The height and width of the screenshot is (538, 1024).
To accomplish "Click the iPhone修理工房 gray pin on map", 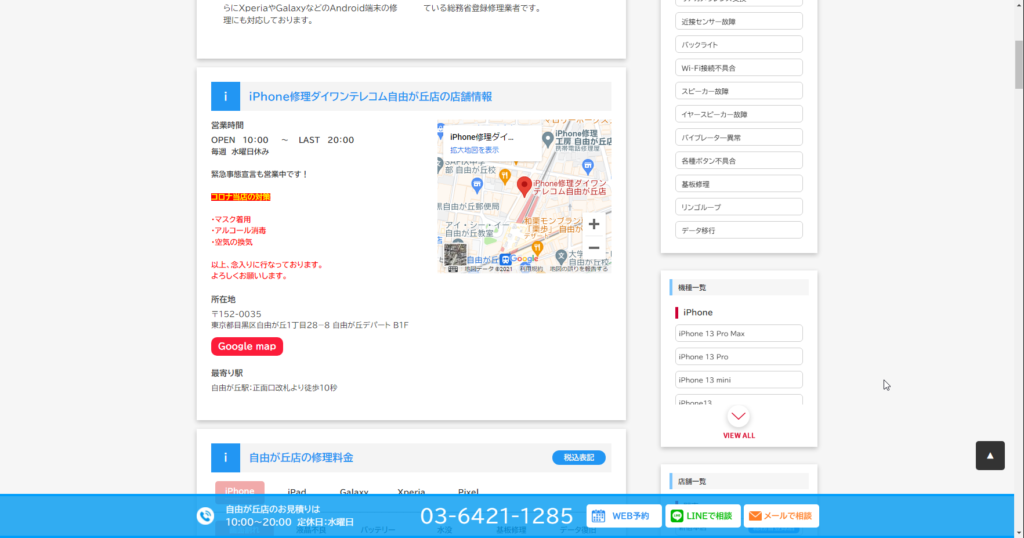I will point(547,139).
